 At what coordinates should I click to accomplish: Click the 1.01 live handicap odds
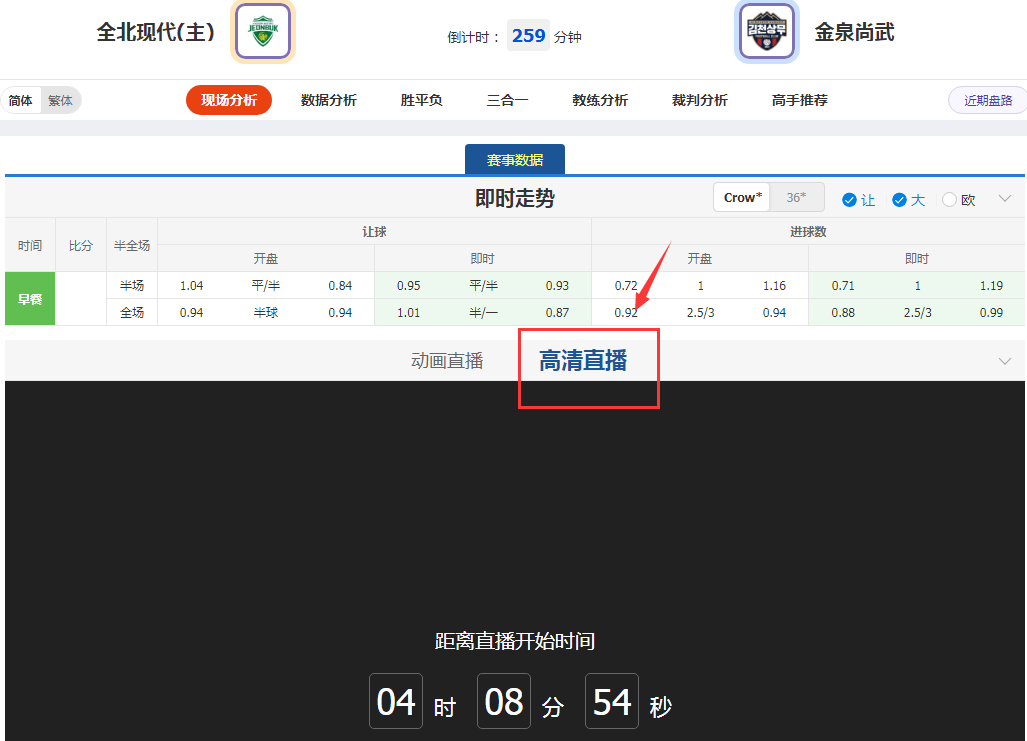408,313
